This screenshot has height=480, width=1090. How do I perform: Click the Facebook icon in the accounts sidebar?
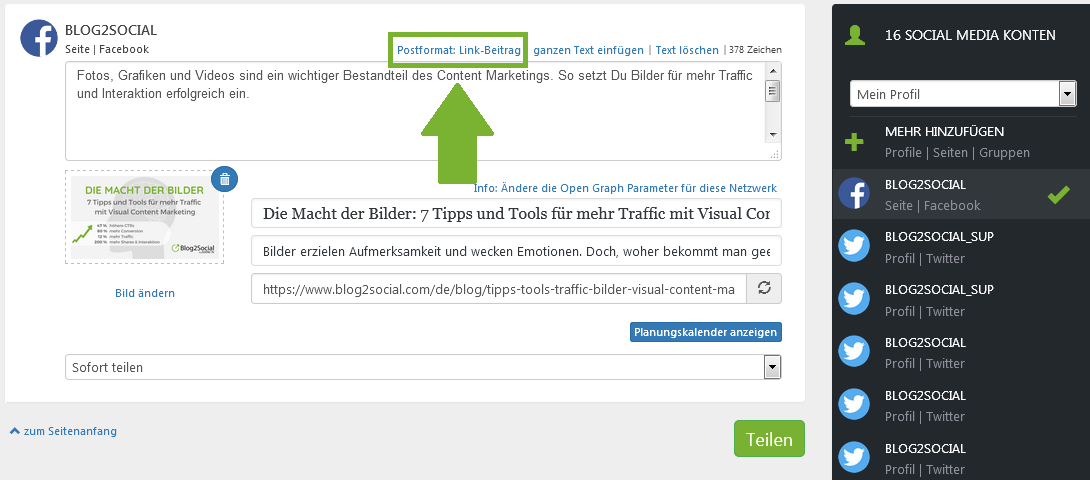(854, 194)
